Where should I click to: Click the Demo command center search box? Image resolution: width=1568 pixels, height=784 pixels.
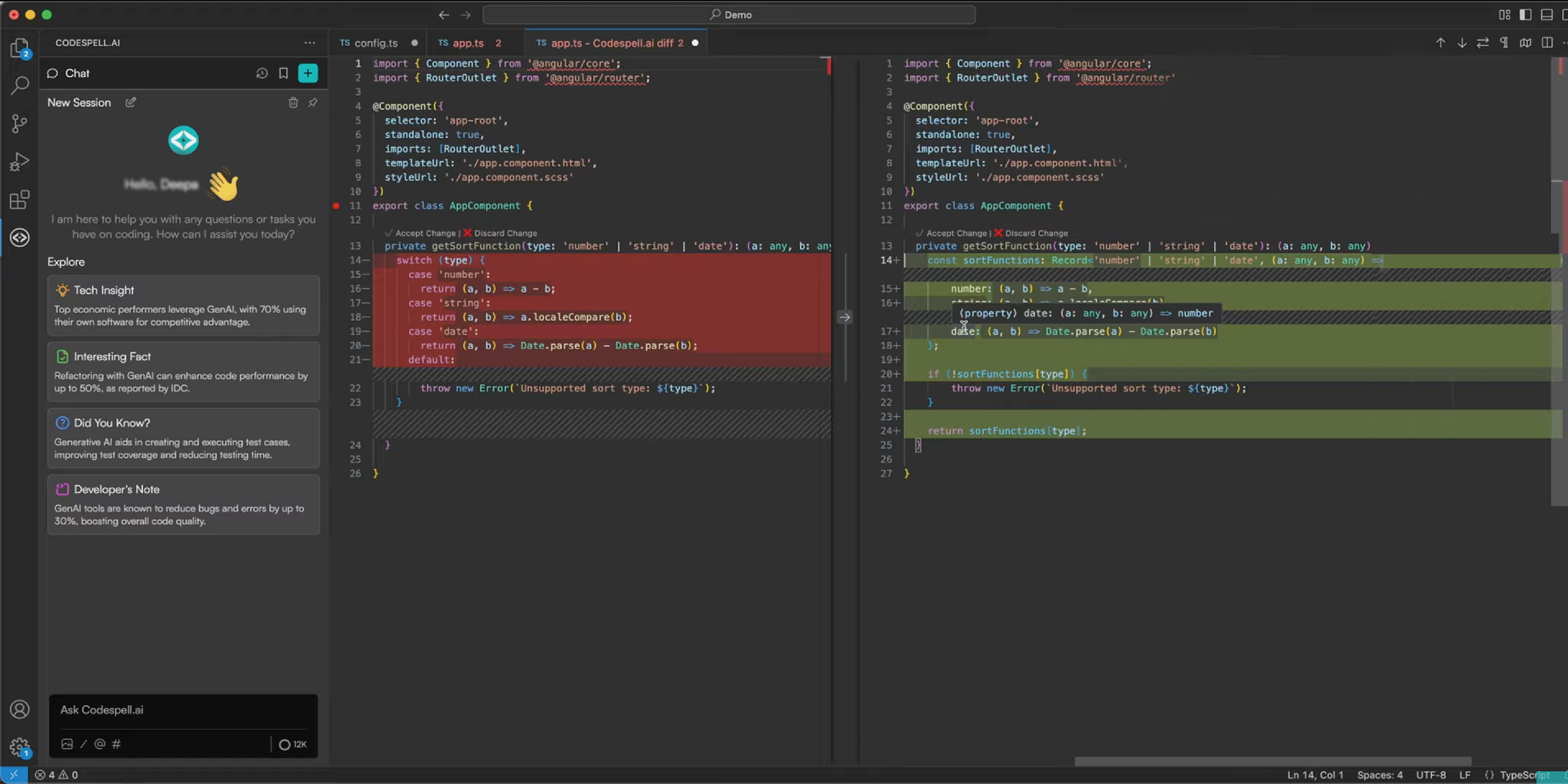729,15
